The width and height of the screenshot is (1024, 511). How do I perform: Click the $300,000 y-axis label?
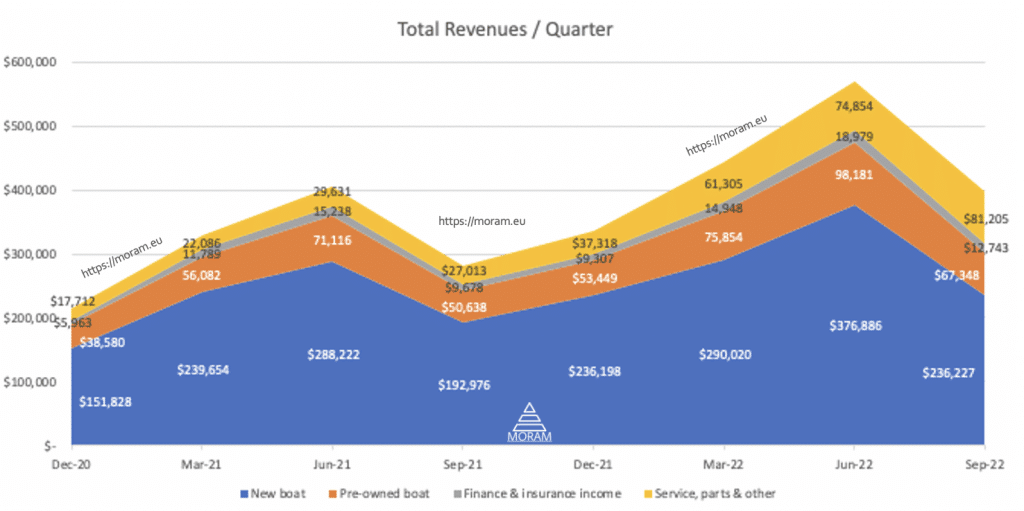[x=30, y=254]
